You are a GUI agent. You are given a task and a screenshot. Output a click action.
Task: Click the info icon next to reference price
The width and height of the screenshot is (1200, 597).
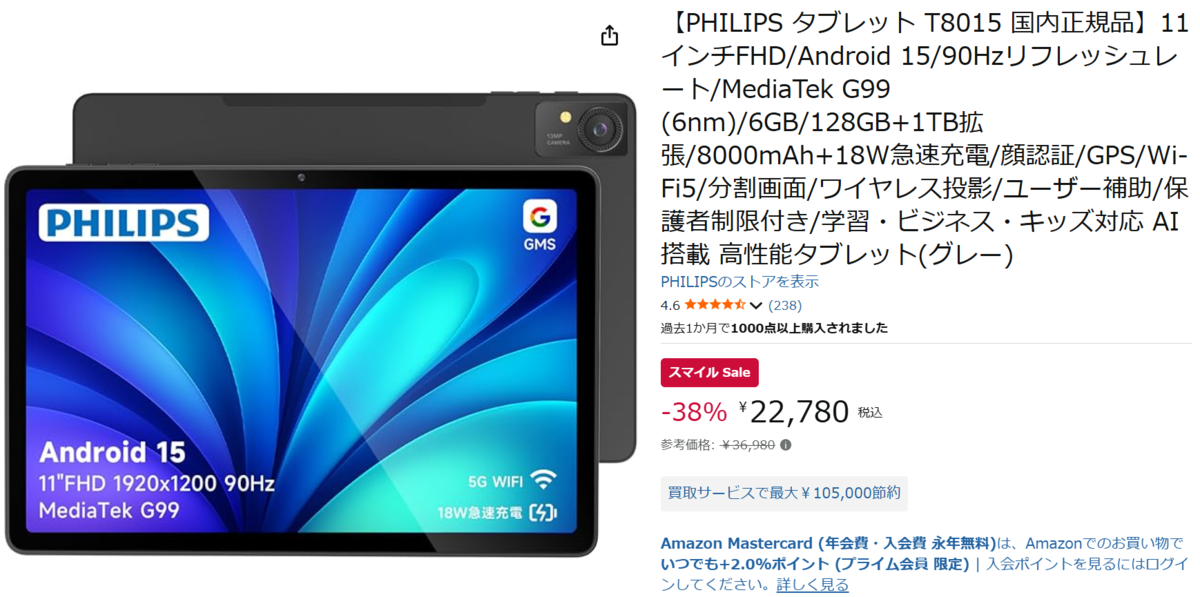[785, 445]
